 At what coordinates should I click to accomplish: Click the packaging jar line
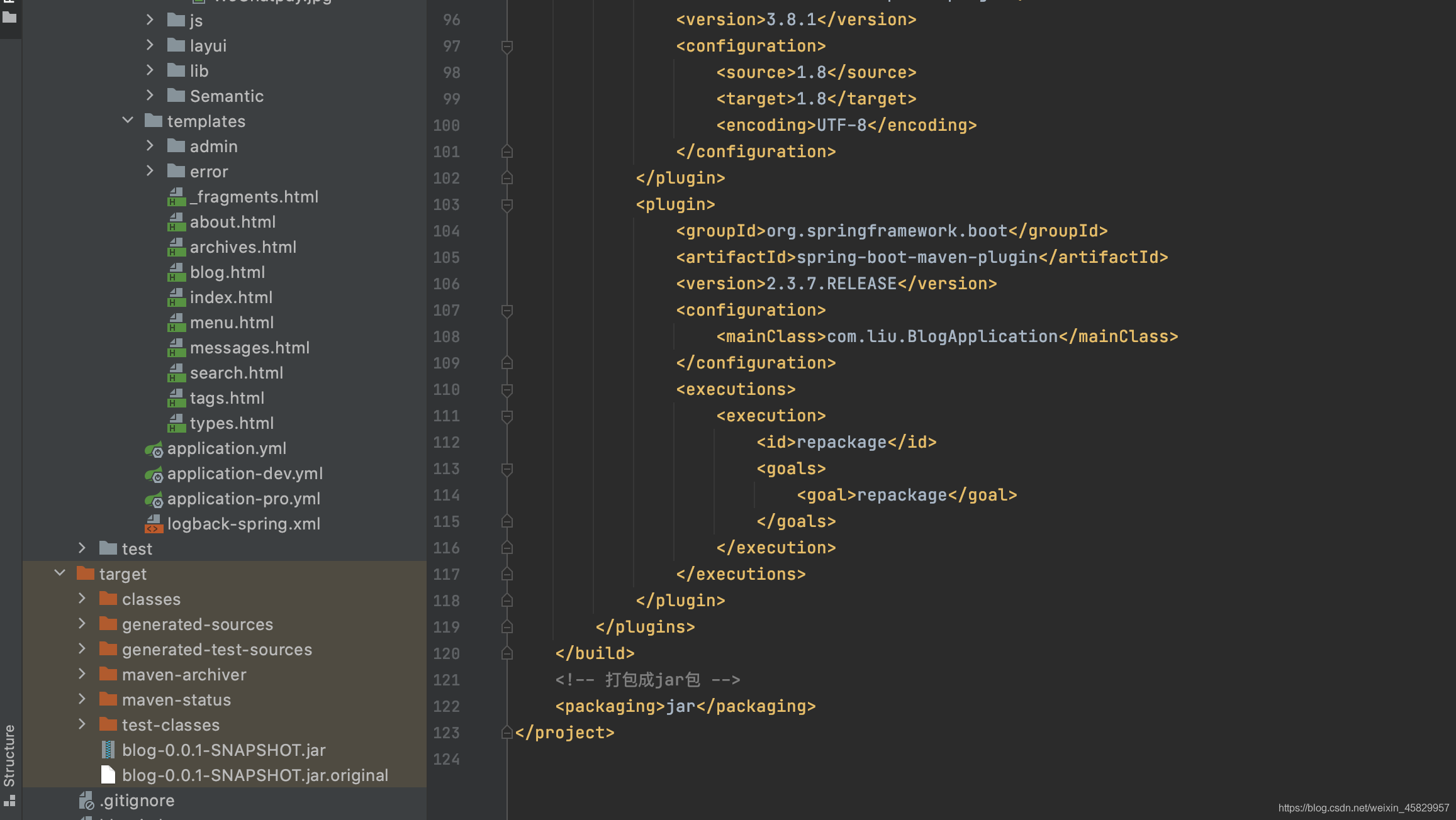pos(685,706)
